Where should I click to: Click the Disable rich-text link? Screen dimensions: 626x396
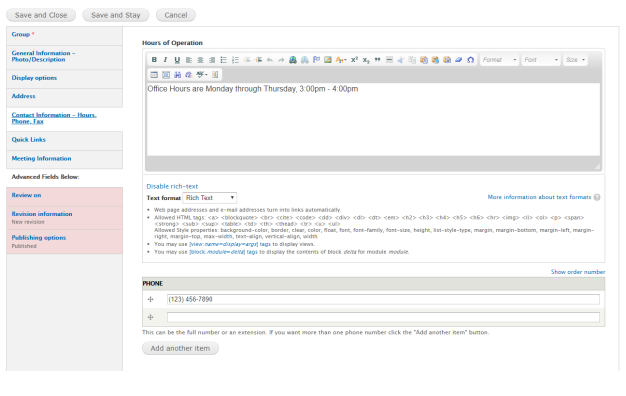(x=172, y=186)
